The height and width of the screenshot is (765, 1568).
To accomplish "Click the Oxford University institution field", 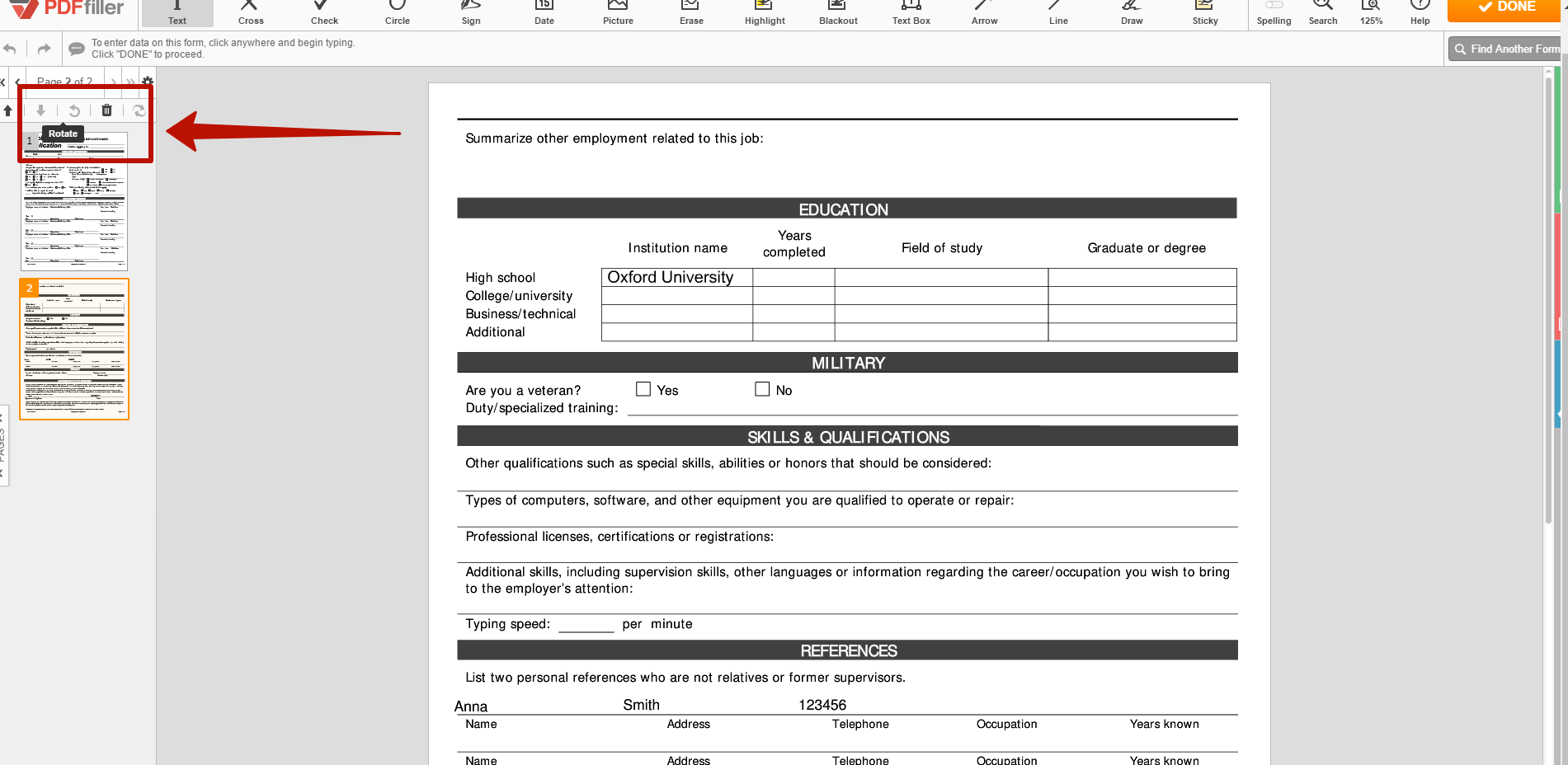I will tap(677, 278).
